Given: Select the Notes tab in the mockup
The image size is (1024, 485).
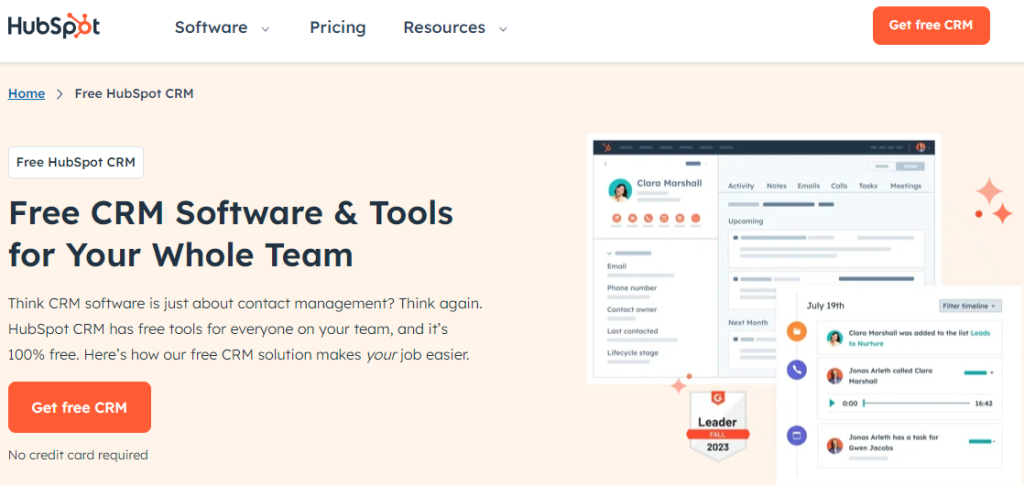Looking at the screenshot, I should pyautogui.click(x=776, y=186).
